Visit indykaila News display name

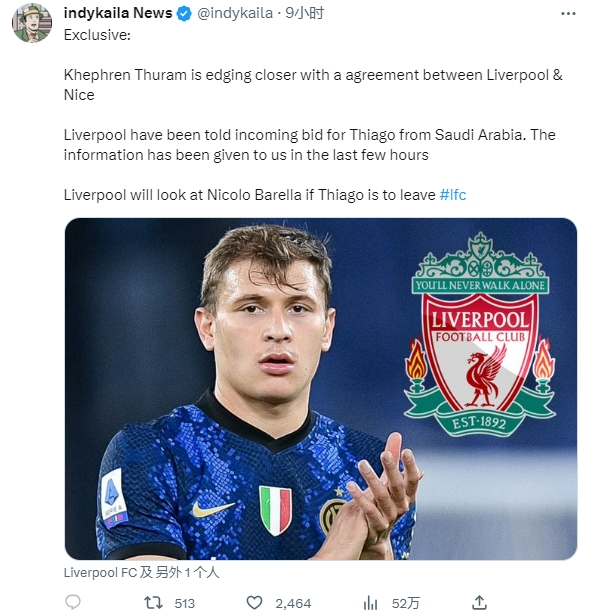click(x=118, y=13)
